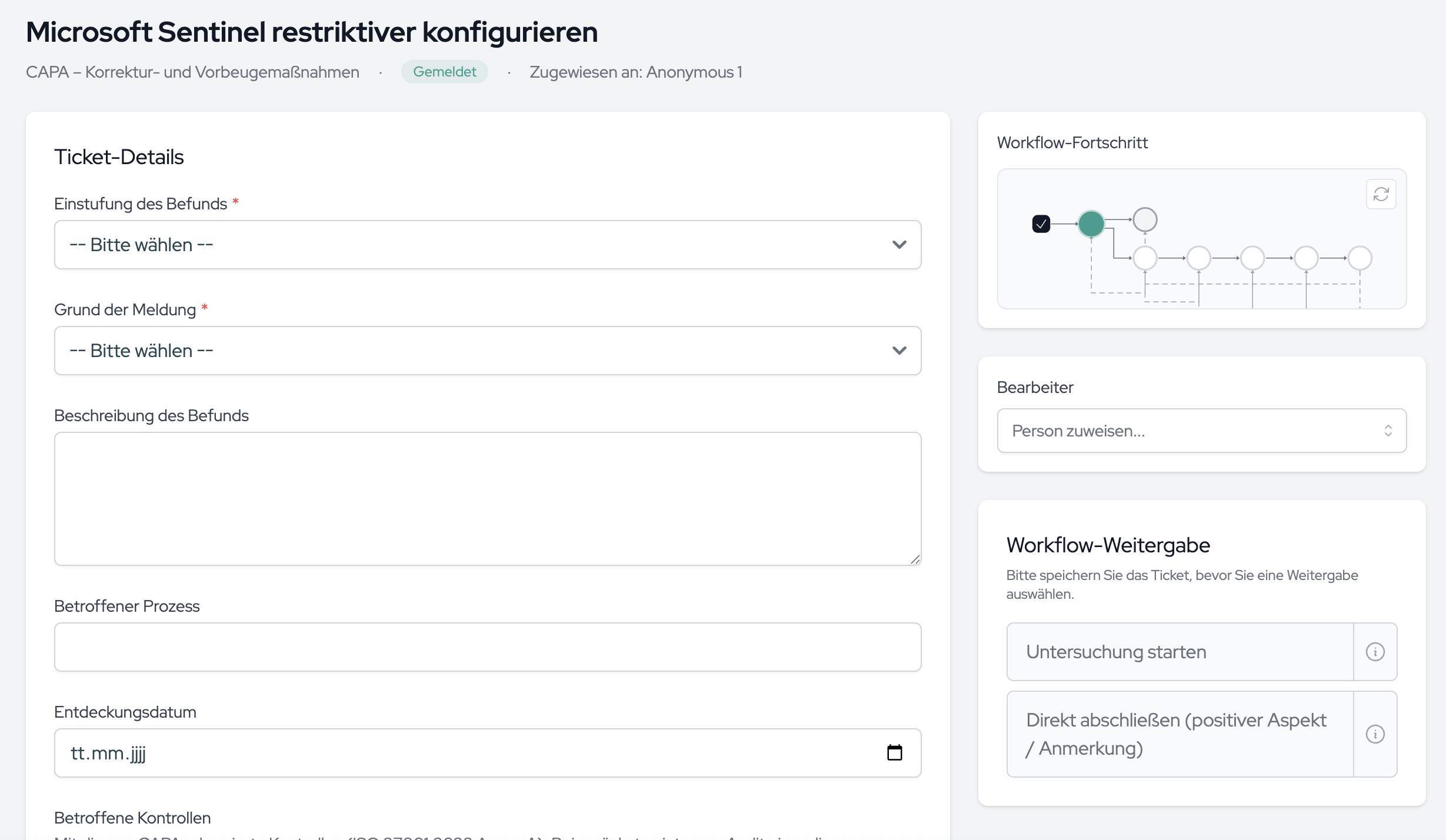Open the calendar picker for Entdeckungsdatum

pyautogui.click(x=894, y=752)
